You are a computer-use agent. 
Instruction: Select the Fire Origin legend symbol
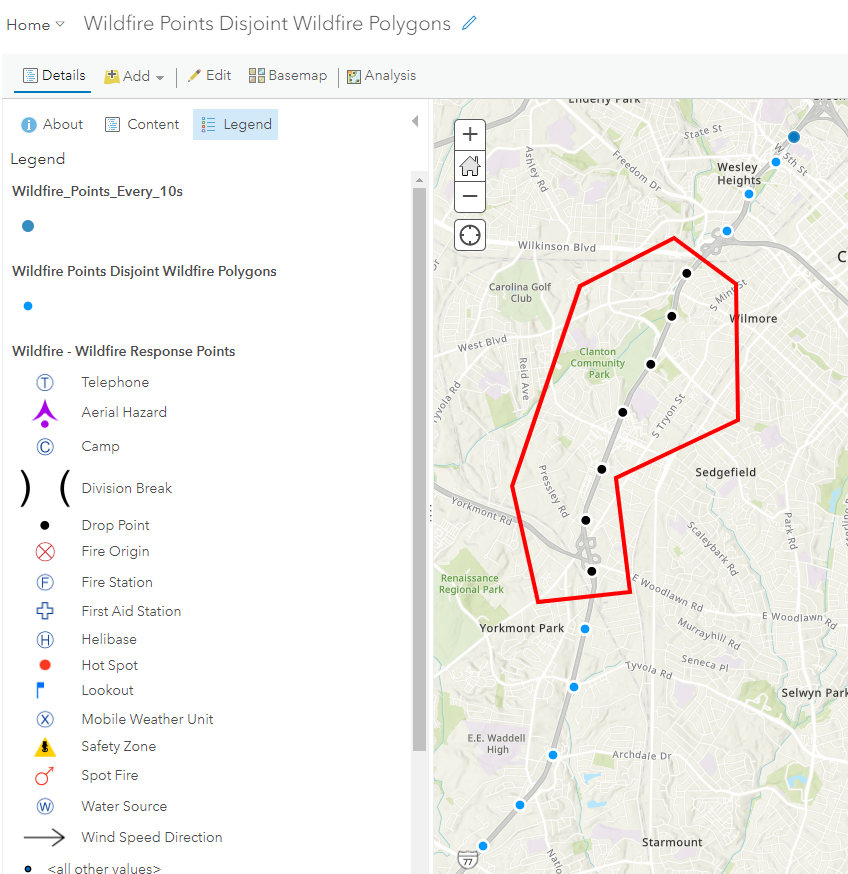[45, 551]
